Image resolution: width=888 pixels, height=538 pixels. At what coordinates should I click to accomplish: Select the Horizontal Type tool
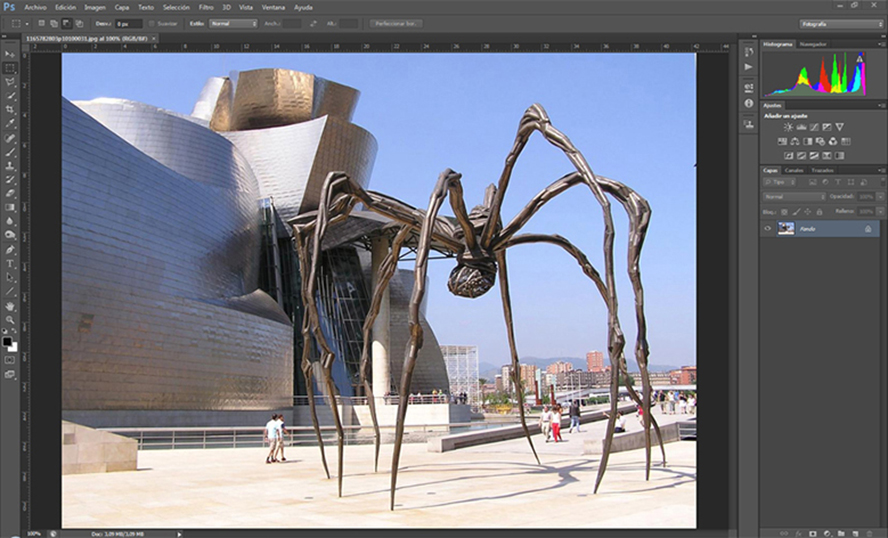[x=10, y=264]
